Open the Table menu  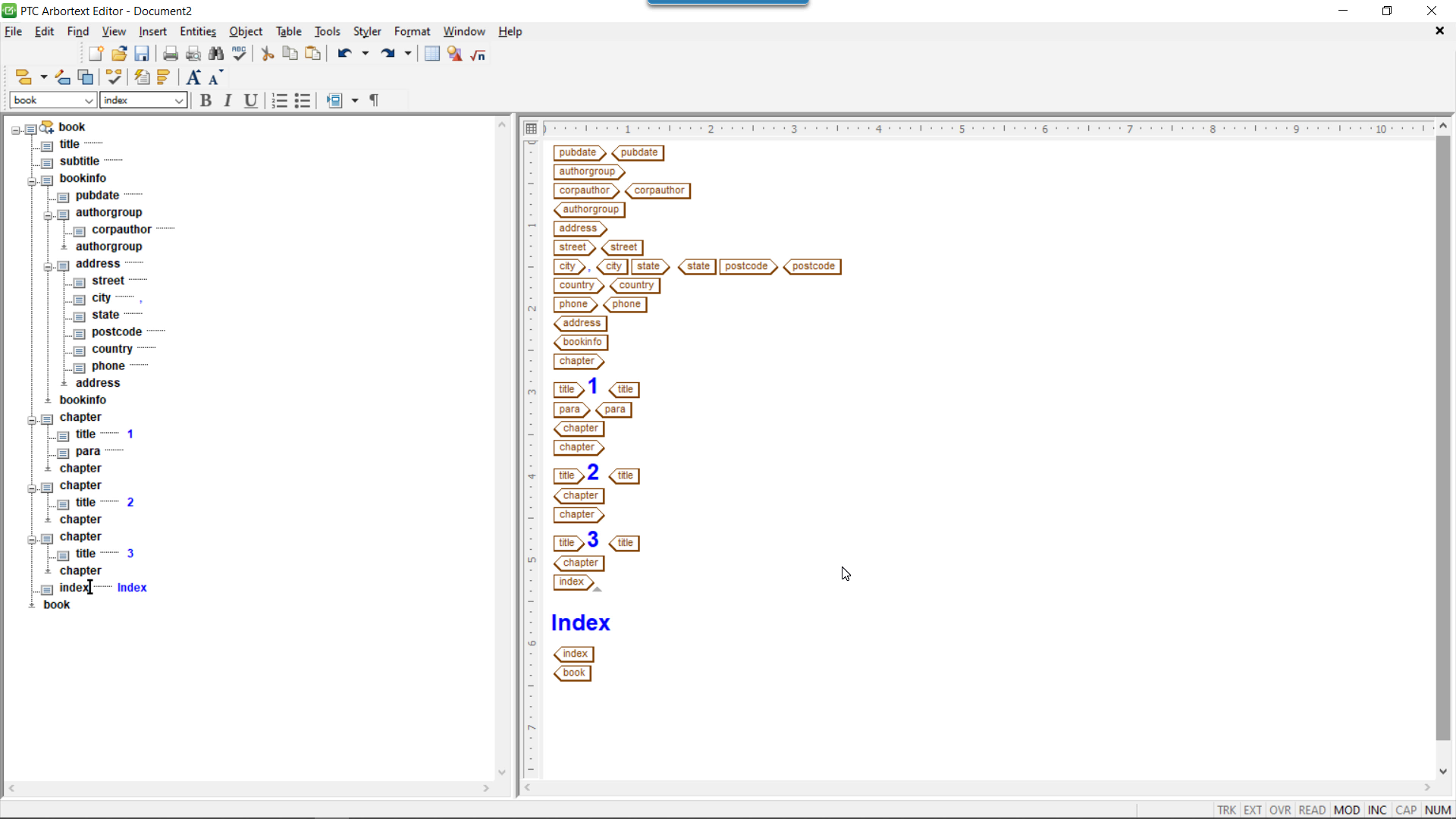288,32
